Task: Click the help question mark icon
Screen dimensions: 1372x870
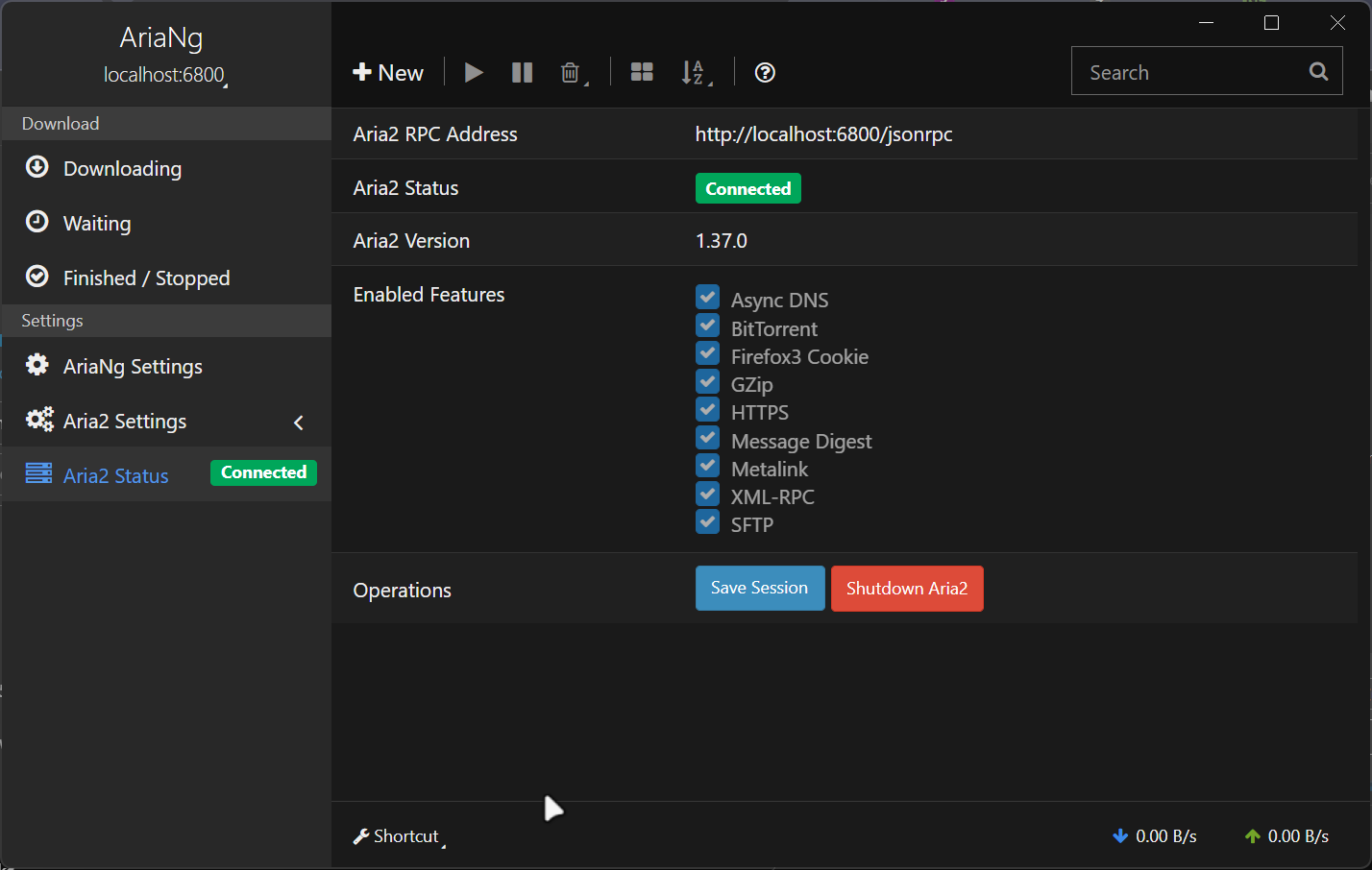Action: [x=765, y=73]
